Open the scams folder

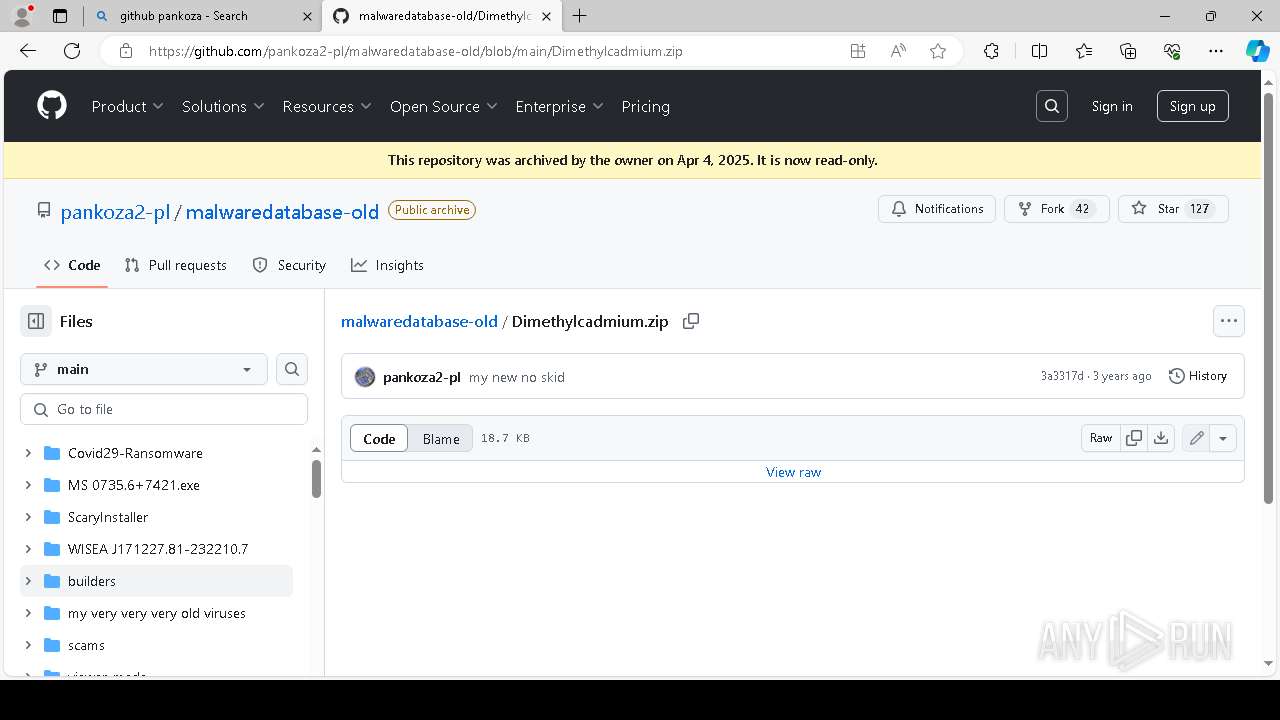[x=86, y=645]
